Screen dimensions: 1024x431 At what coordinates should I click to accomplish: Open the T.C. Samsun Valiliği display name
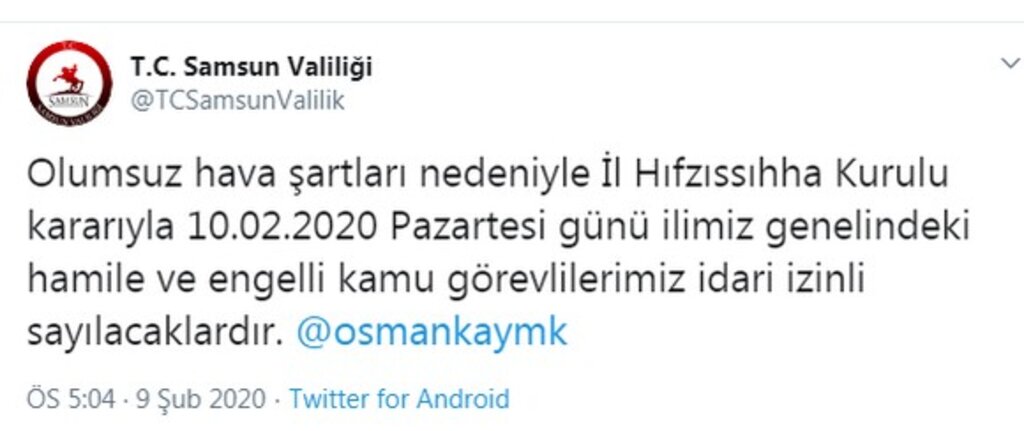[x=251, y=67]
